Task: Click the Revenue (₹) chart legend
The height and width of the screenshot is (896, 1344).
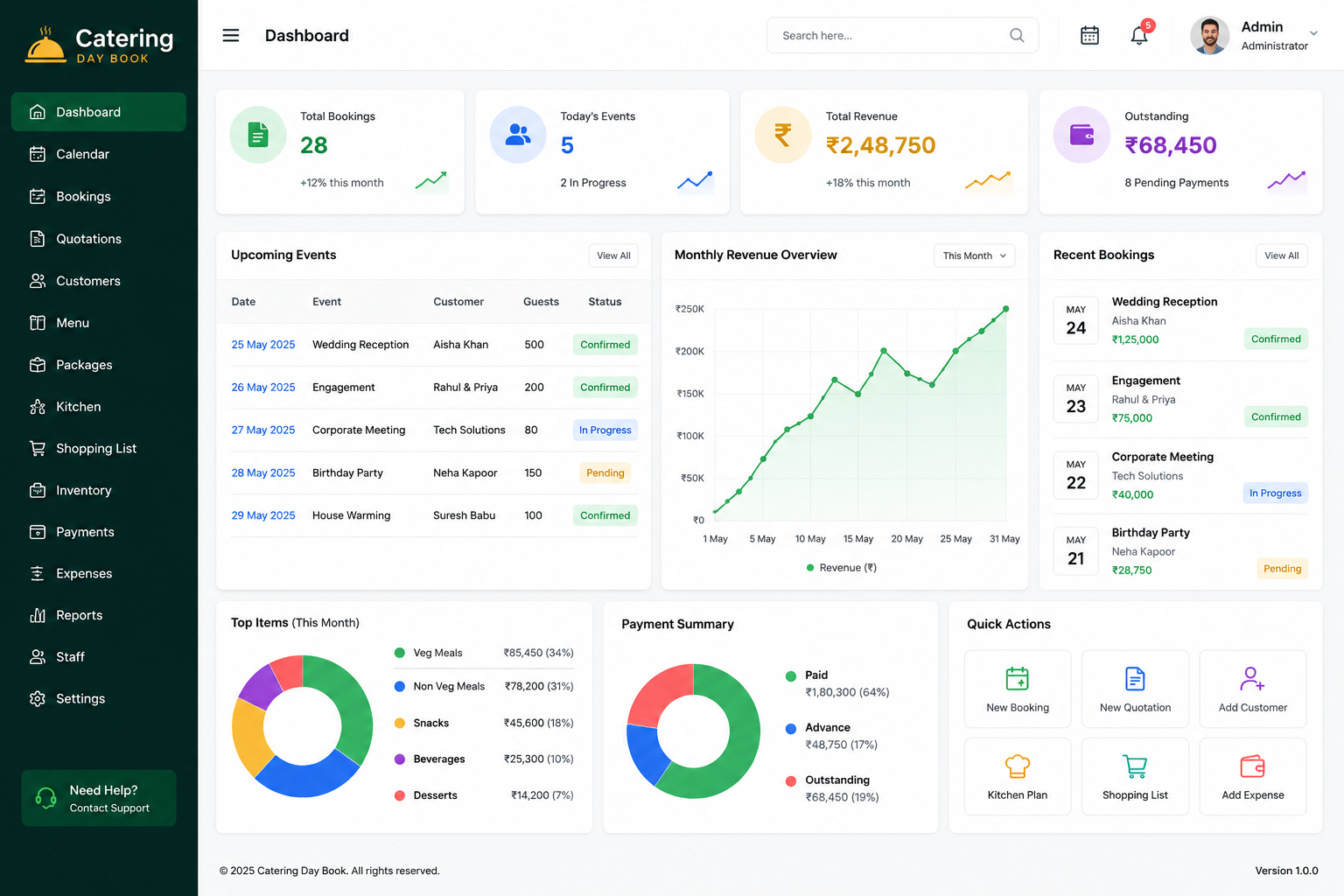Action: coord(841,568)
